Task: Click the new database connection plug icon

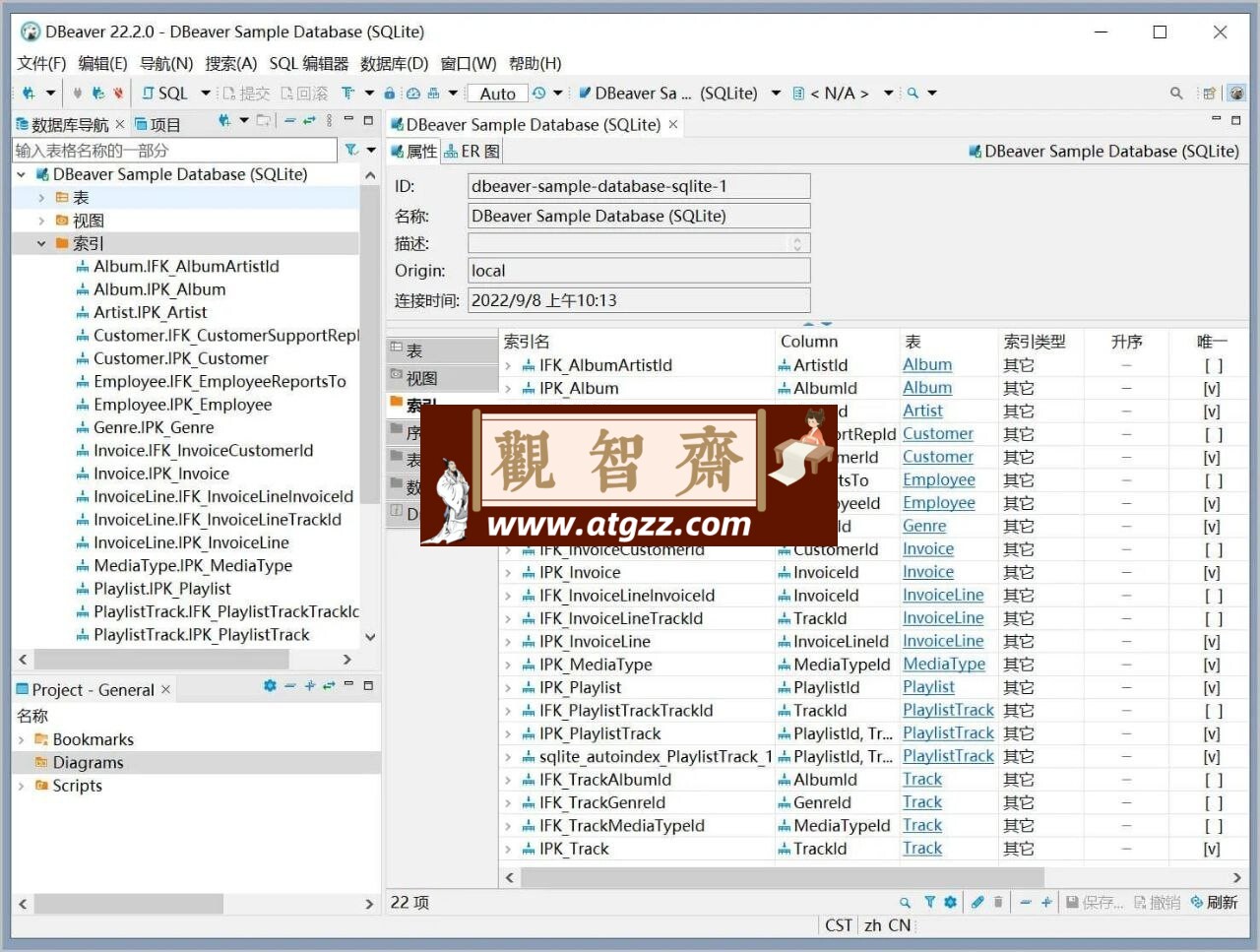Action: click(x=28, y=94)
